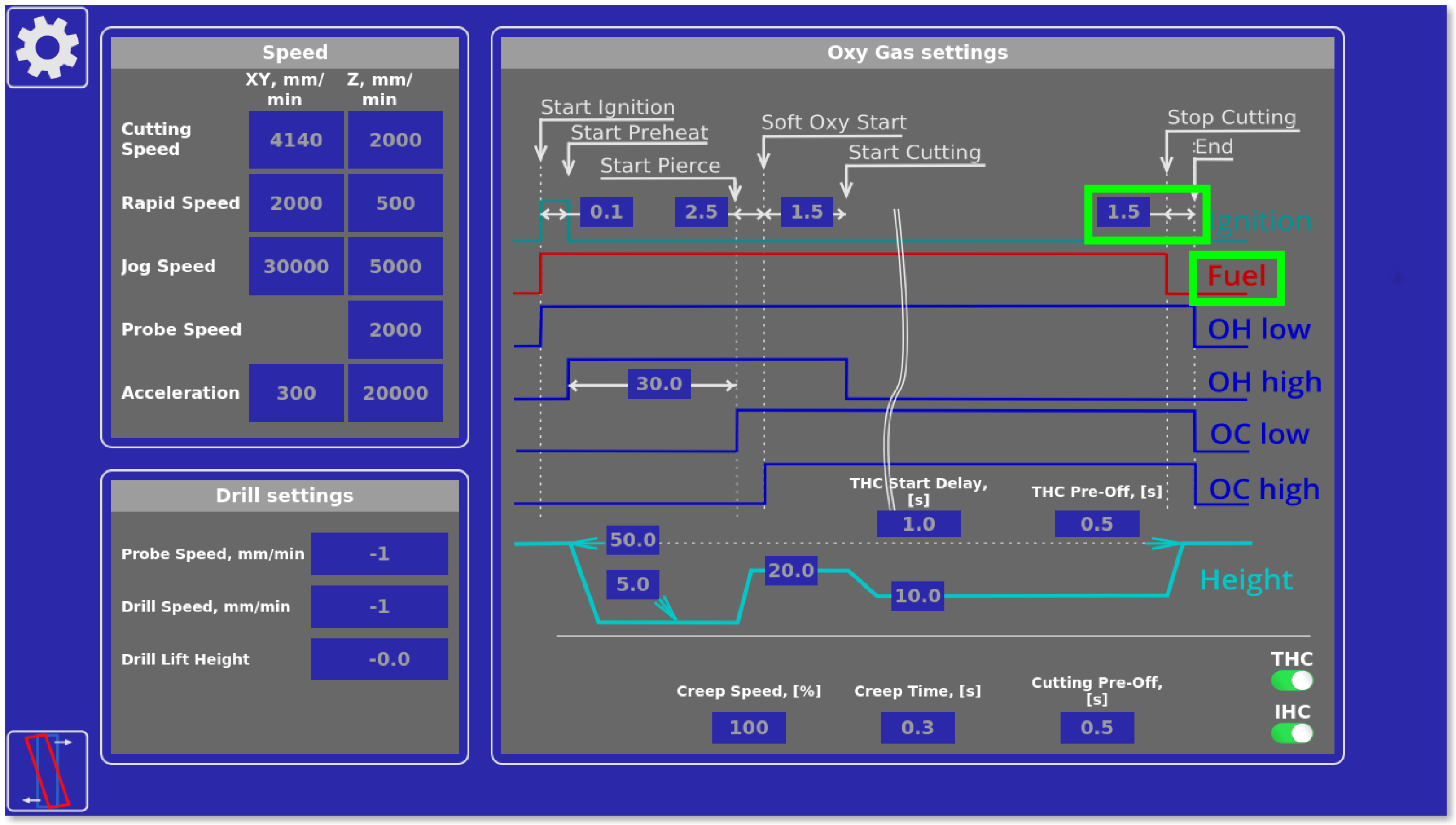Click the Jog Speed XY value 30000
1456x825 pixels.
(296, 266)
